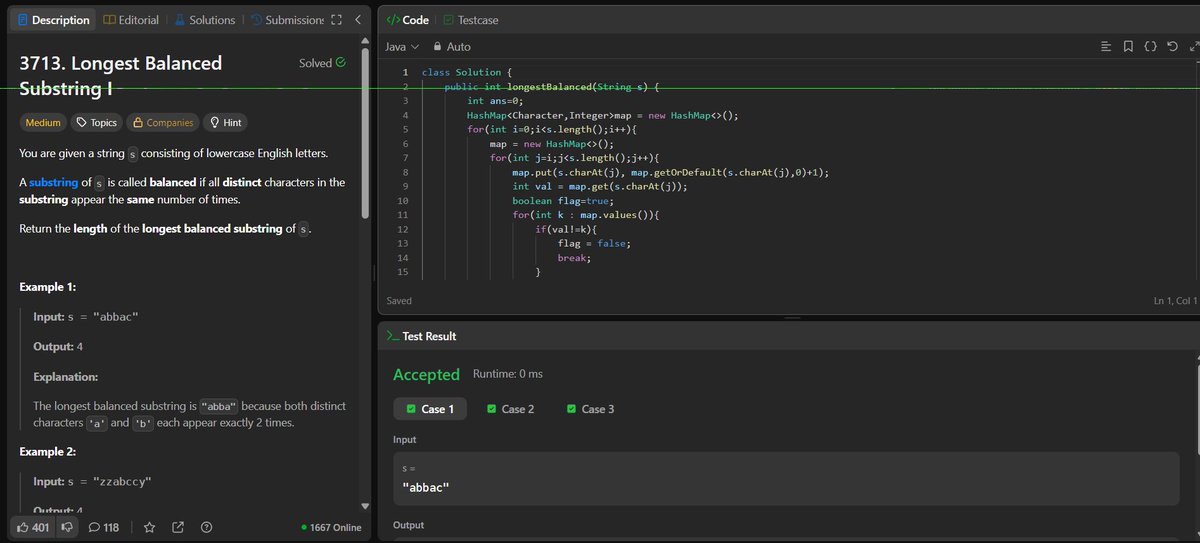Click the description panel vertical scrollbar
This screenshot has height=543, width=1200.
(365, 135)
